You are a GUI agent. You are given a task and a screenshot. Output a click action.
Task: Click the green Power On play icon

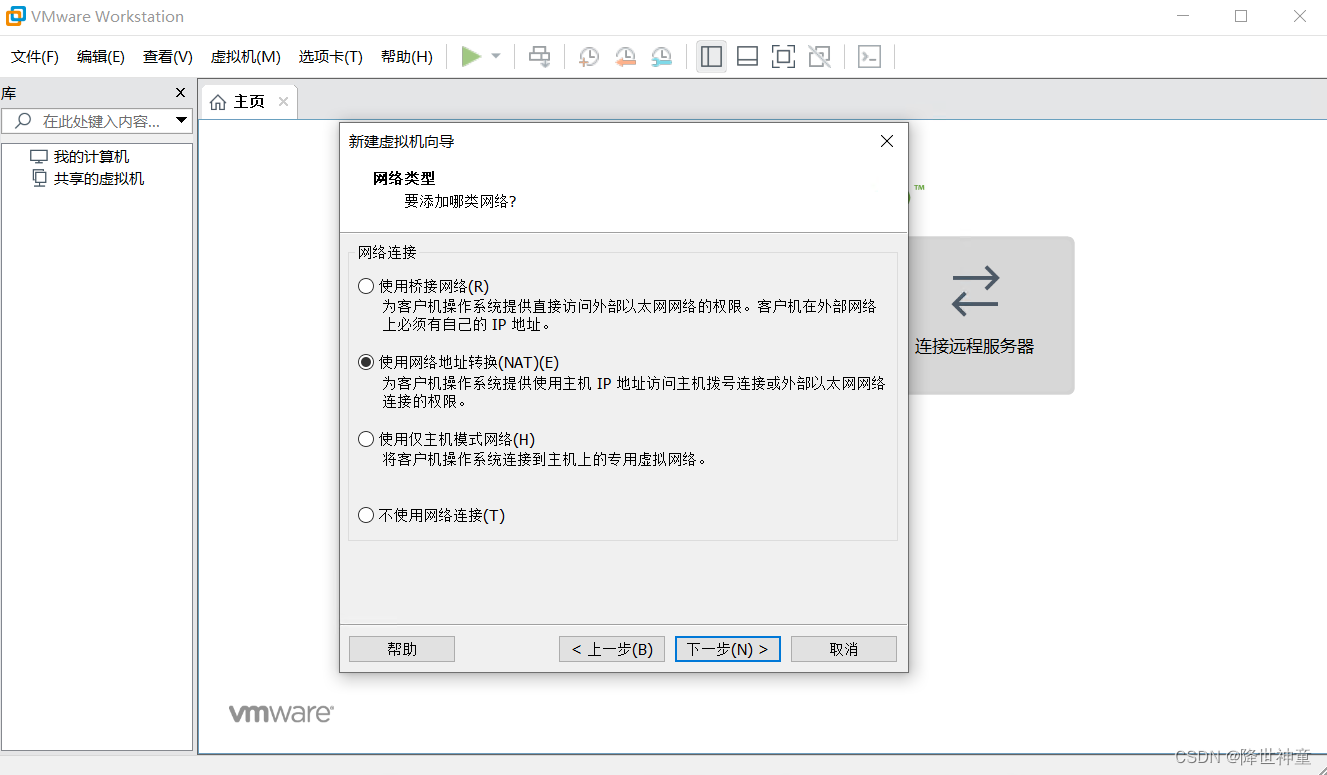point(471,57)
